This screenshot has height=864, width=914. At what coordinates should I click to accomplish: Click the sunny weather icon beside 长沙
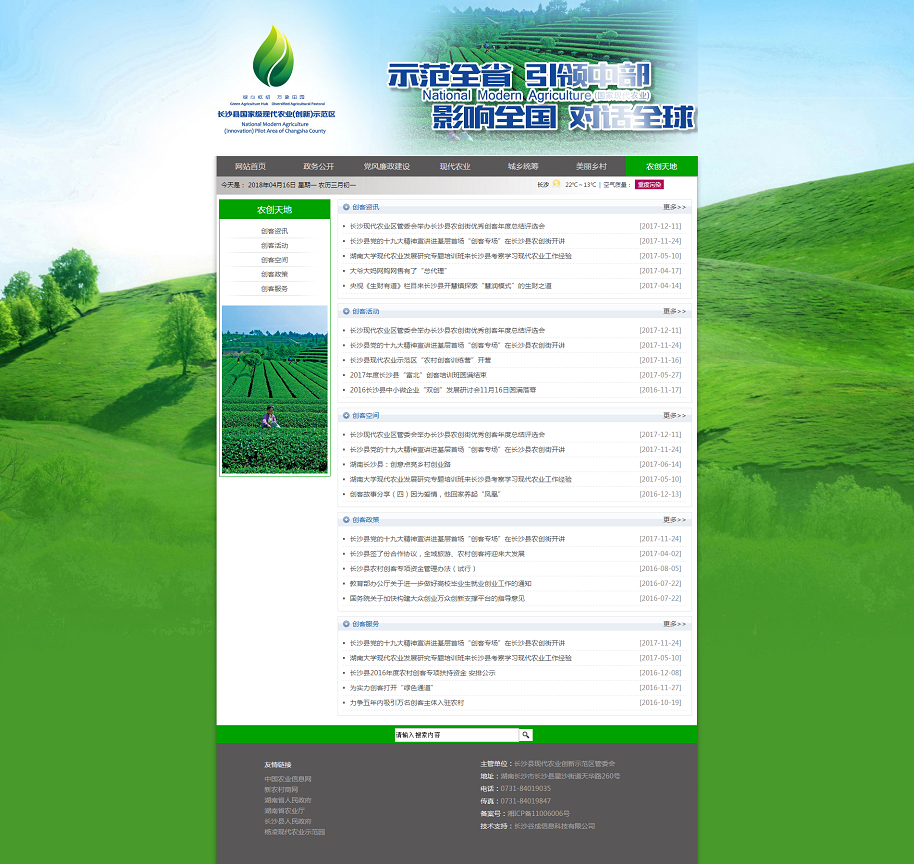click(557, 184)
